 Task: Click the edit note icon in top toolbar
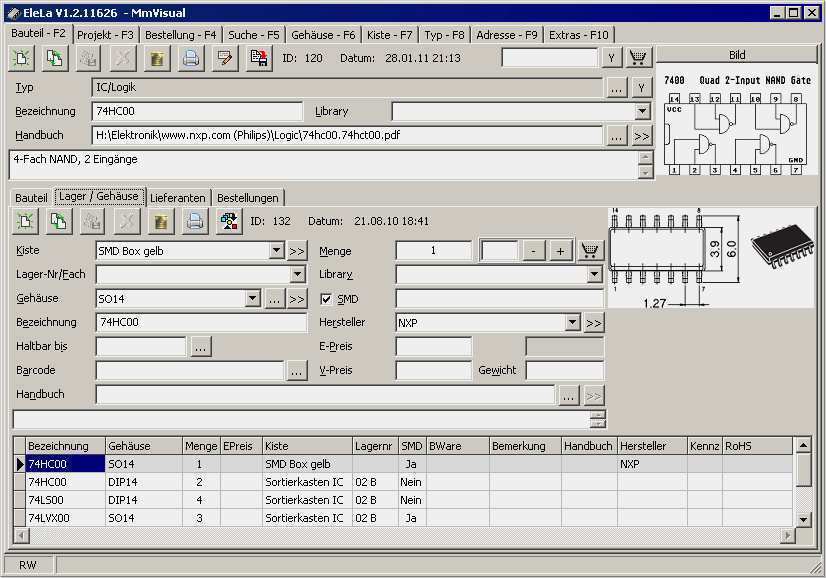(224, 58)
